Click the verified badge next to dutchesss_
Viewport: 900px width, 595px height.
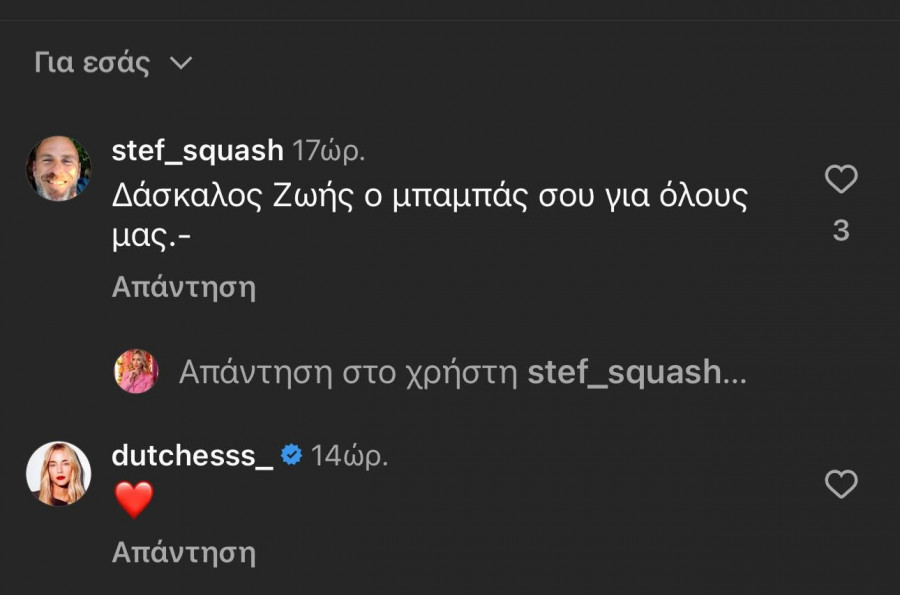[x=291, y=454]
